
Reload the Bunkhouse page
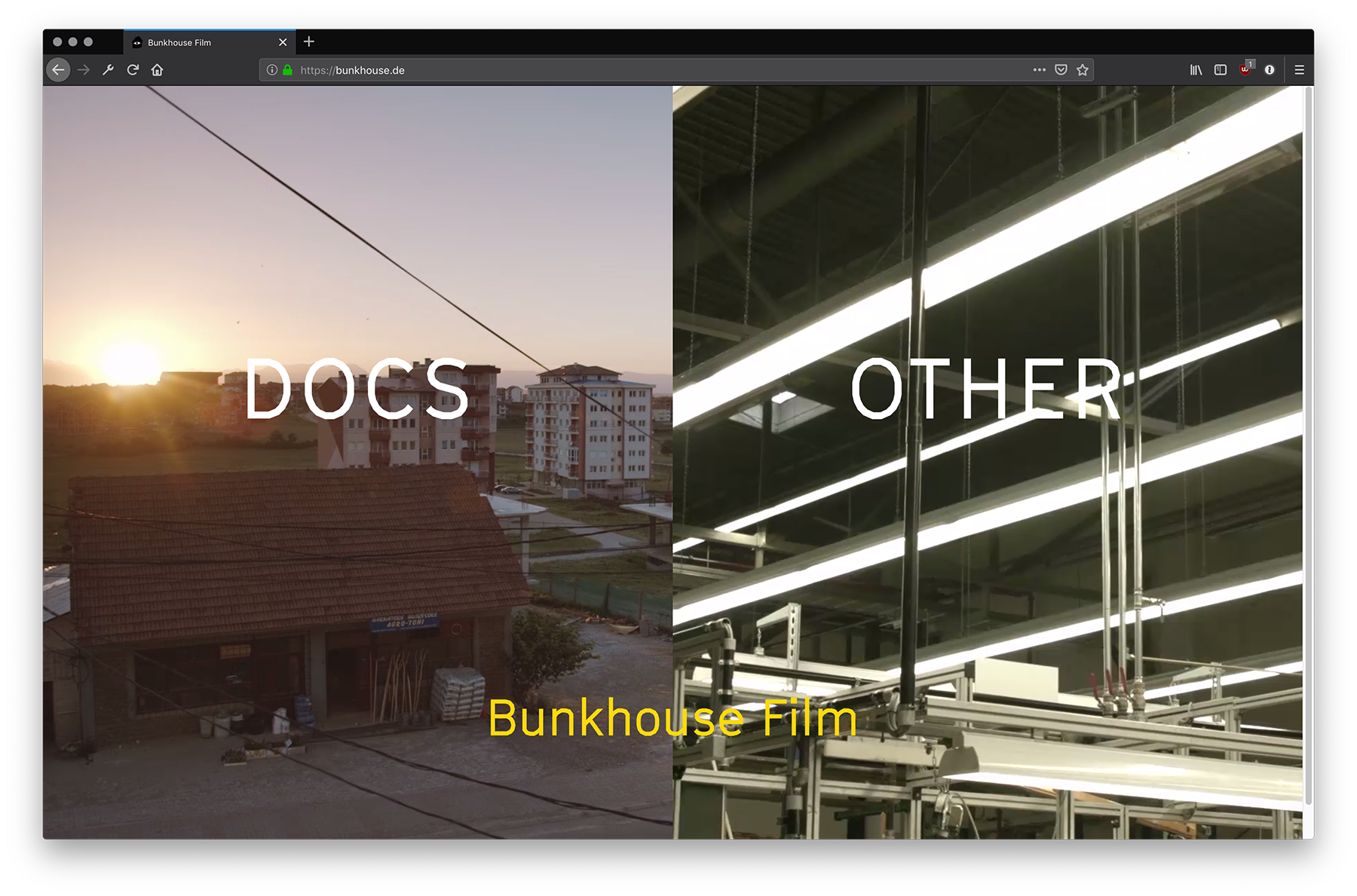133,70
